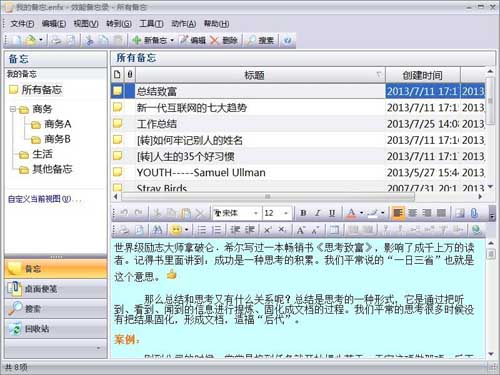Click the Underline formatting icon
The width and height of the screenshot is (500, 375).
332,213
